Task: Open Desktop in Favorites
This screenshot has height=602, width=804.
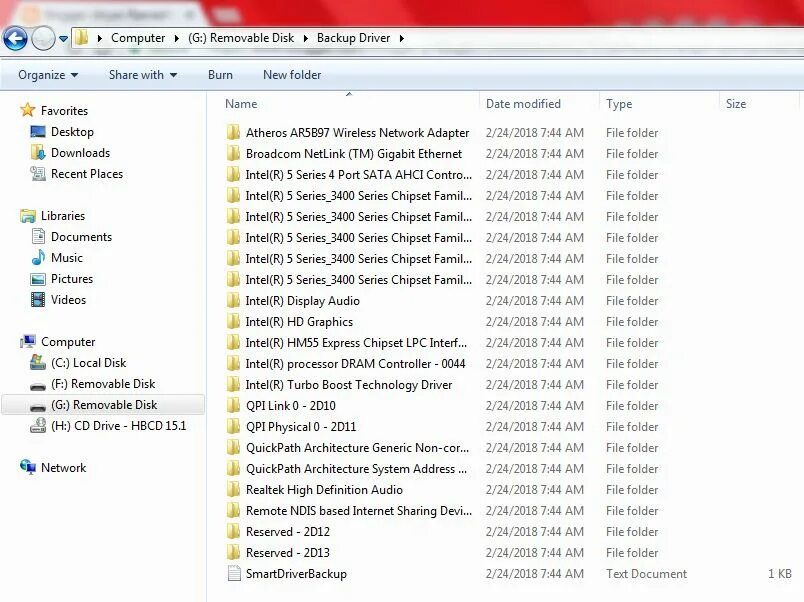Action: (x=72, y=132)
